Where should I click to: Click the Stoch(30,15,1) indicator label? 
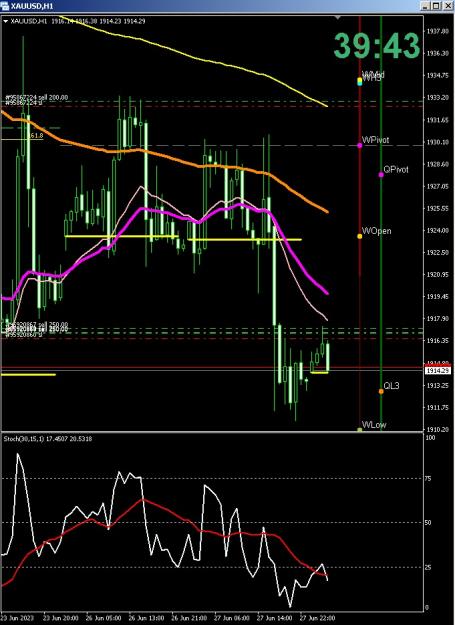(48, 439)
